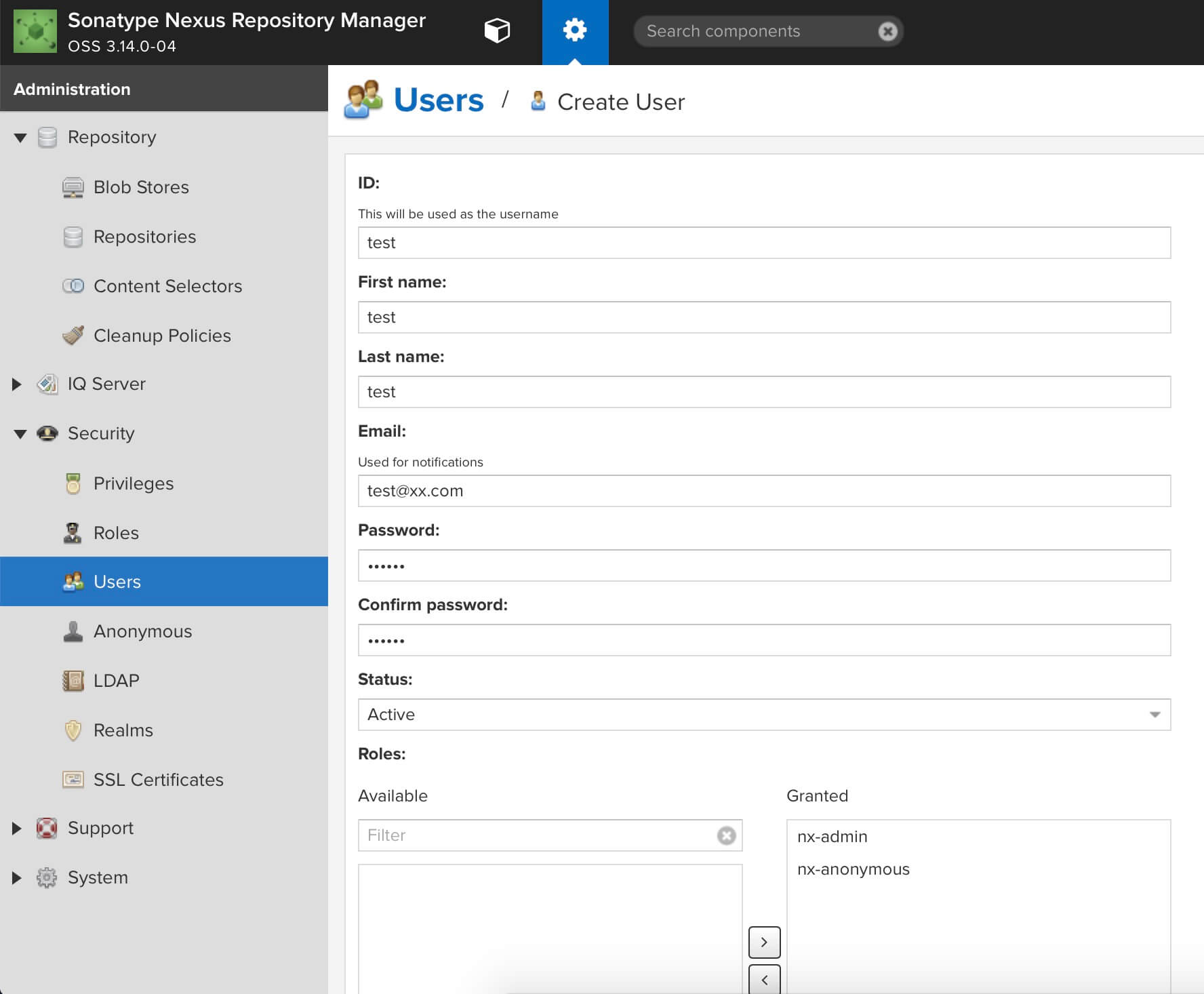The image size is (1204, 994).
Task: Open Roles page
Action: pyautogui.click(x=116, y=533)
